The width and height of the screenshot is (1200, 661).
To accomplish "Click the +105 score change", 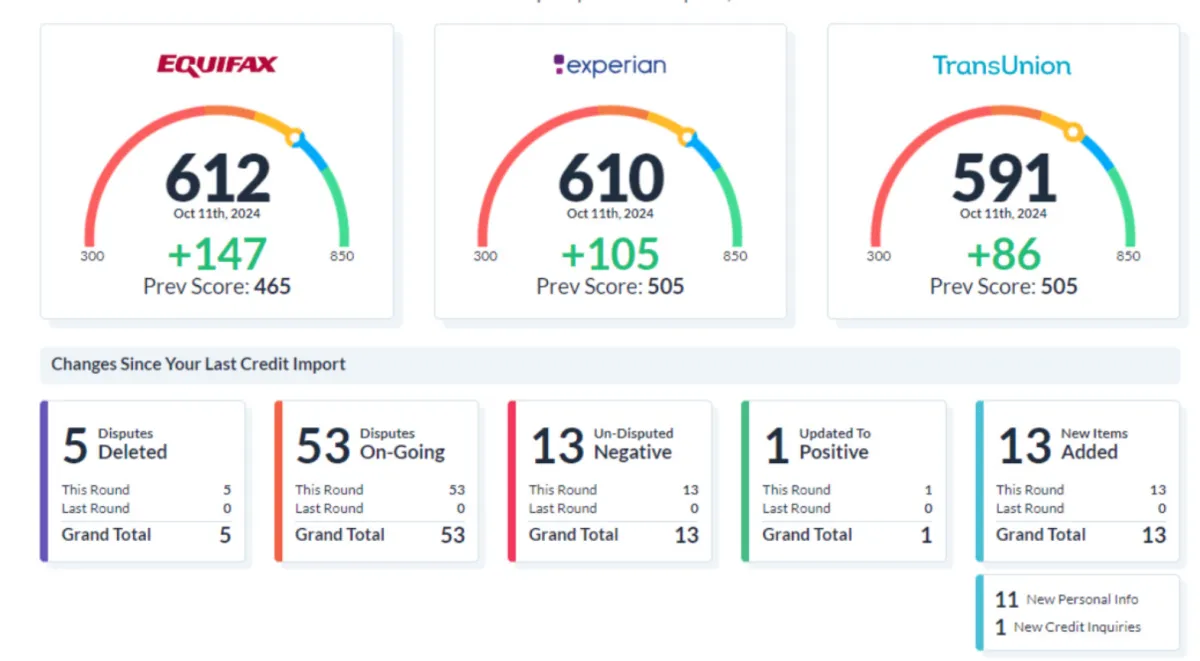I will 610,254.
